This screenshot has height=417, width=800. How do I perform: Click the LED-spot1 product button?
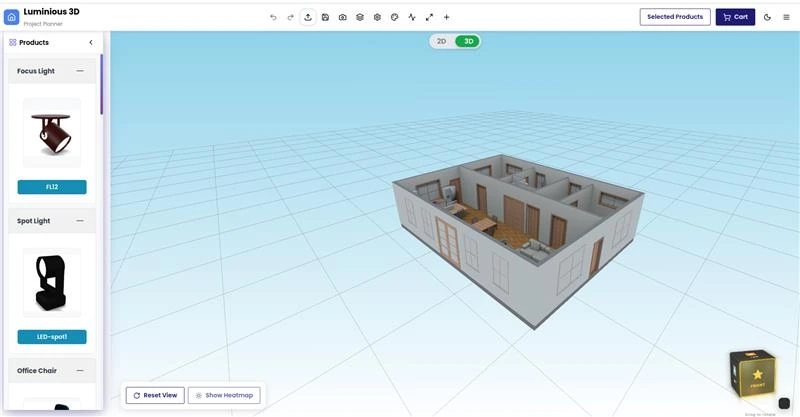pyautogui.click(x=52, y=337)
